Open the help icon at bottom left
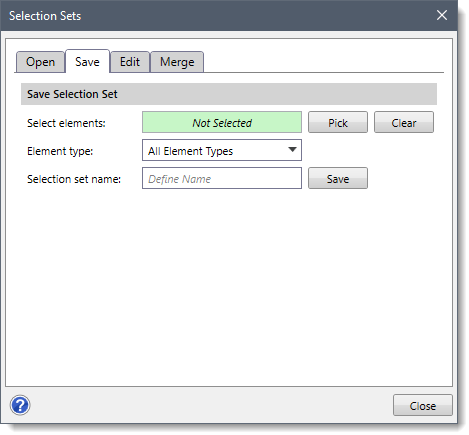 coord(20,405)
